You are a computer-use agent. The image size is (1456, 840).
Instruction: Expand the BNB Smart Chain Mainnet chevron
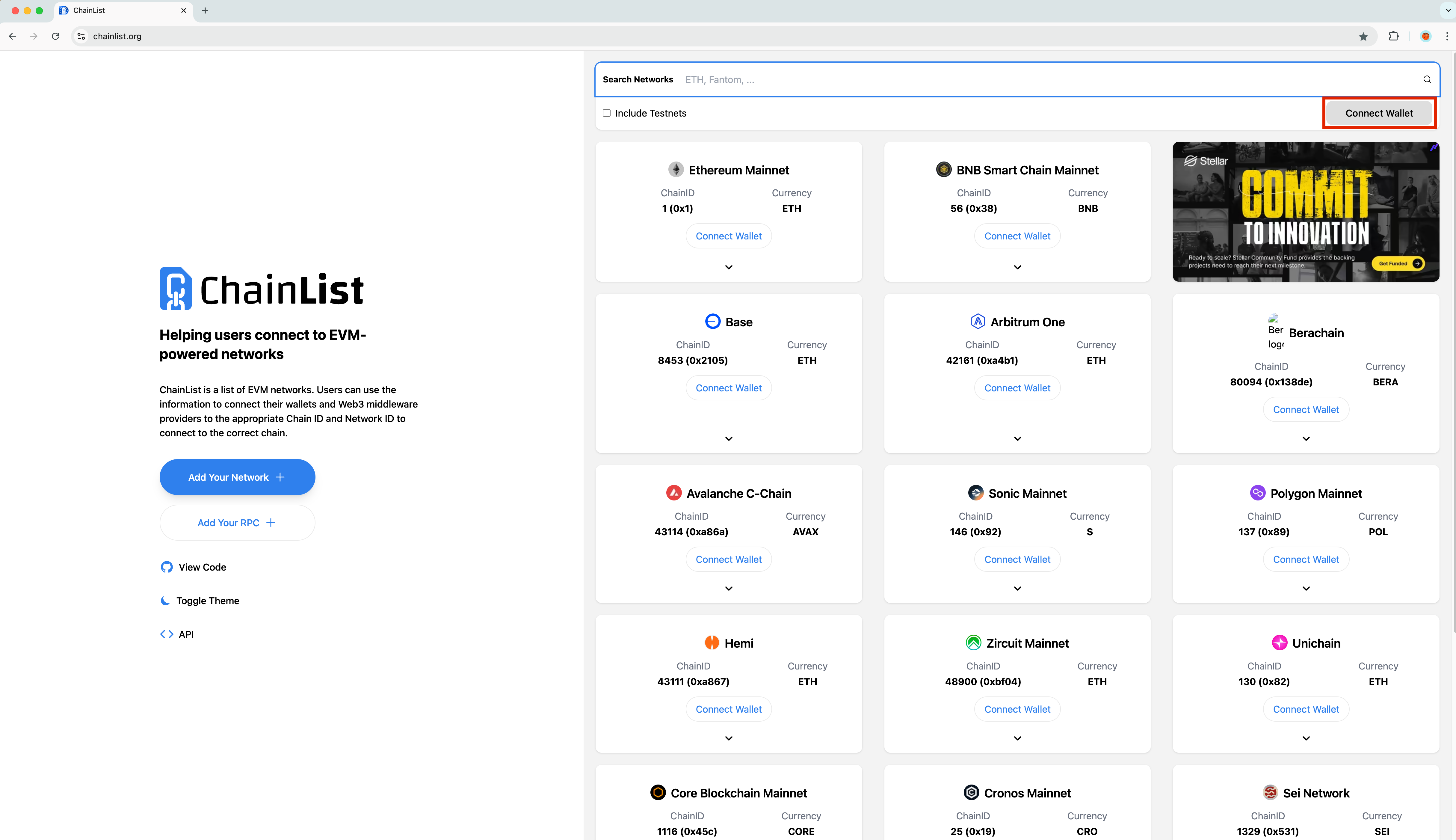pos(1018,267)
